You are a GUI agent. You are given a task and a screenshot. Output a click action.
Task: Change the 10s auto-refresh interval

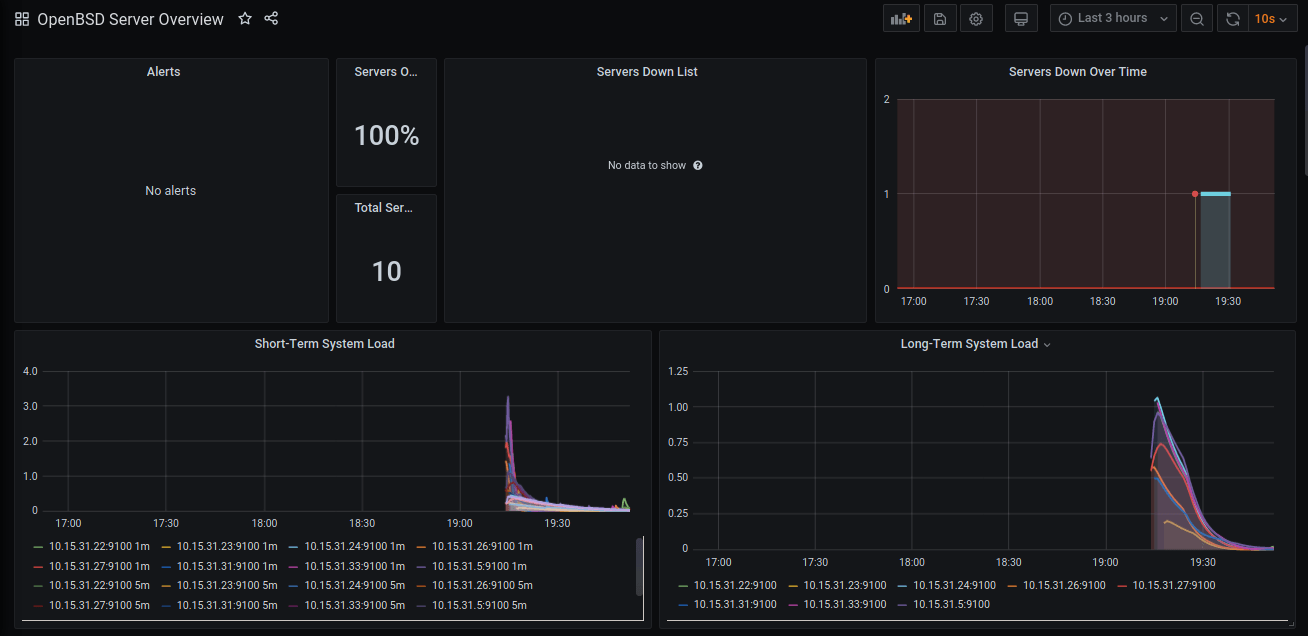pyautogui.click(x=1273, y=18)
